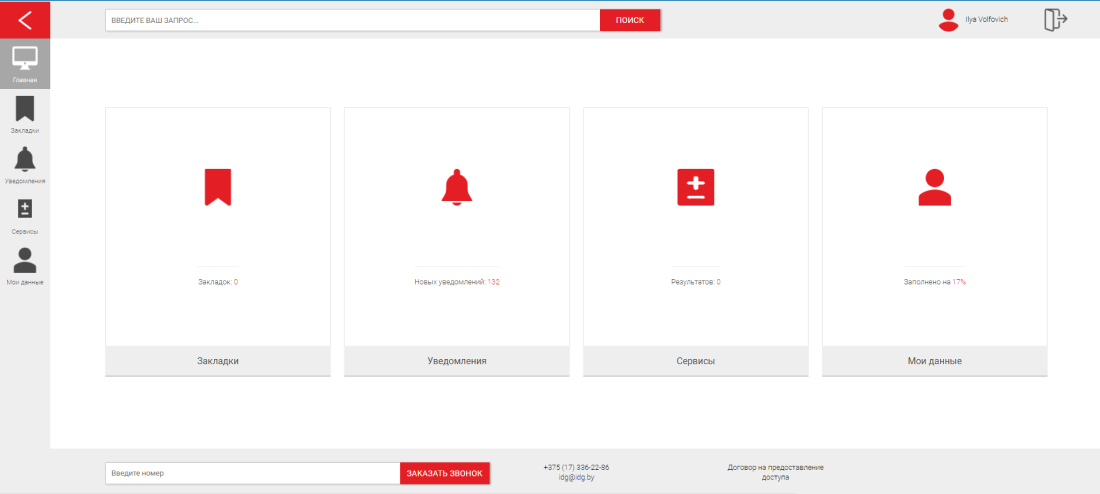Select the Мои данные card footer label
This screenshot has height=494, width=1100.
tap(934, 361)
